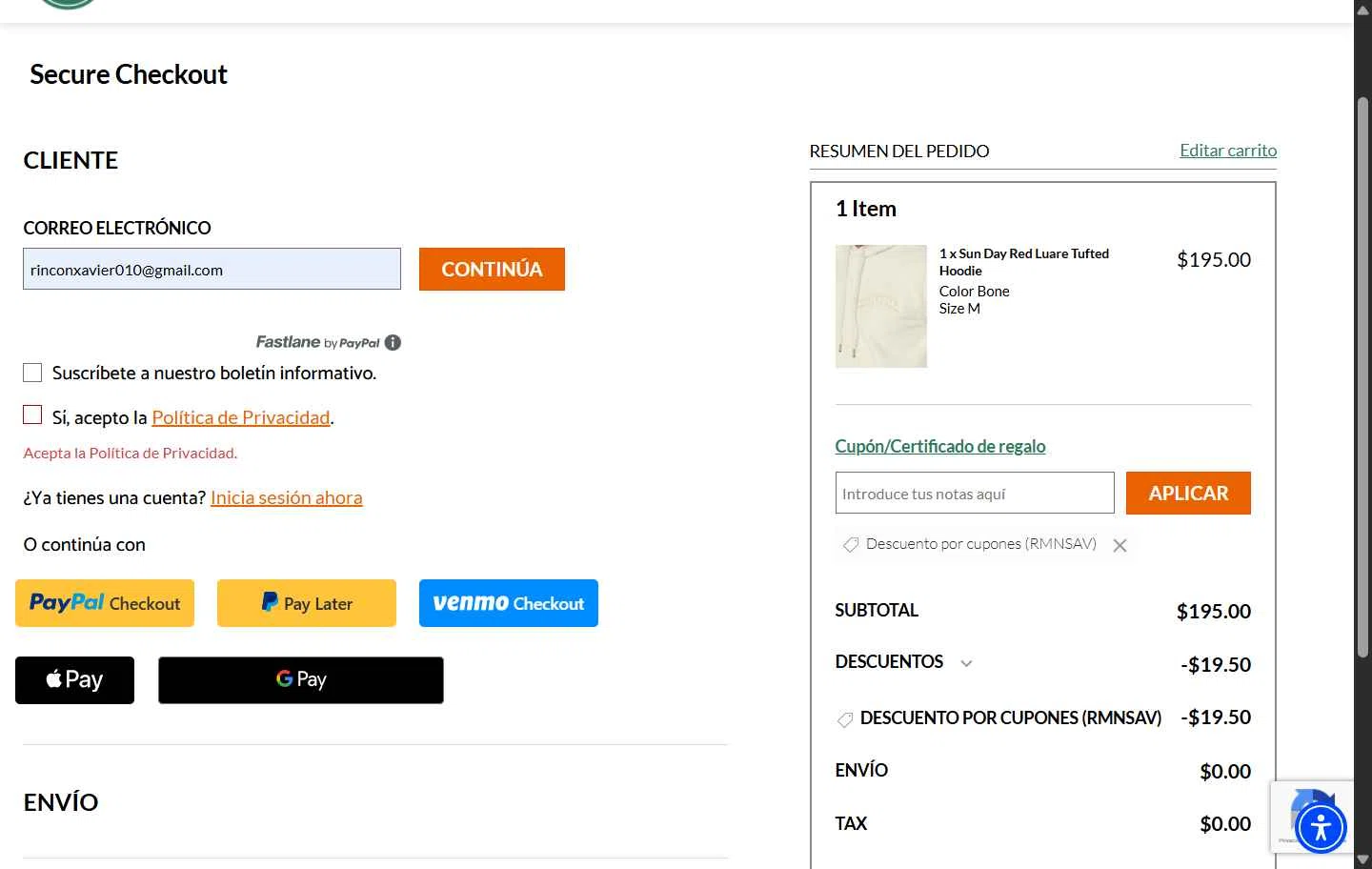The width and height of the screenshot is (1372, 869).
Task: Click the Sun Day Red Luare Tufted Hoodie name
Action: point(1024,262)
